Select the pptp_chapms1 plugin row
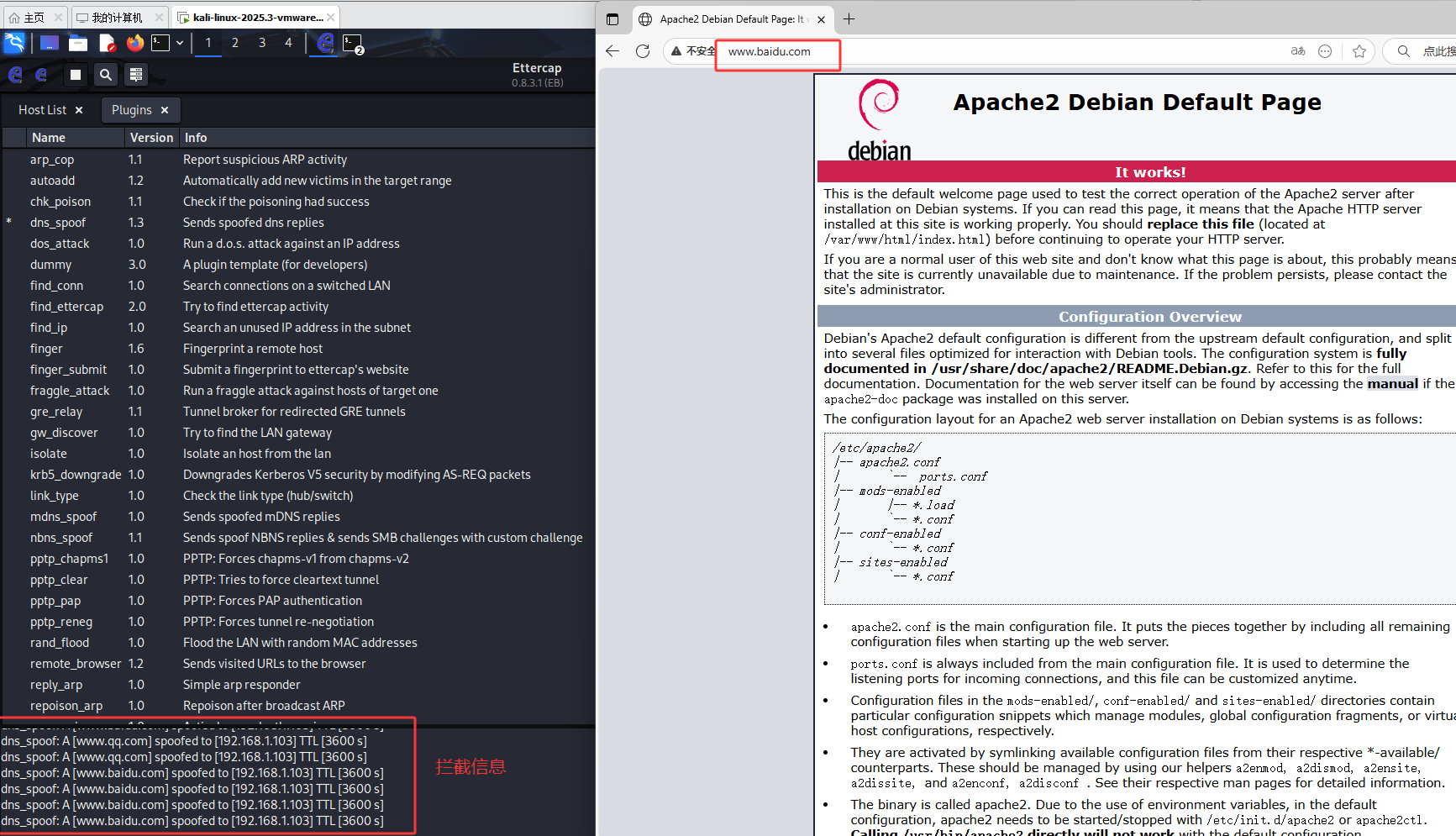The image size is (1456, 836). [298, 559]
